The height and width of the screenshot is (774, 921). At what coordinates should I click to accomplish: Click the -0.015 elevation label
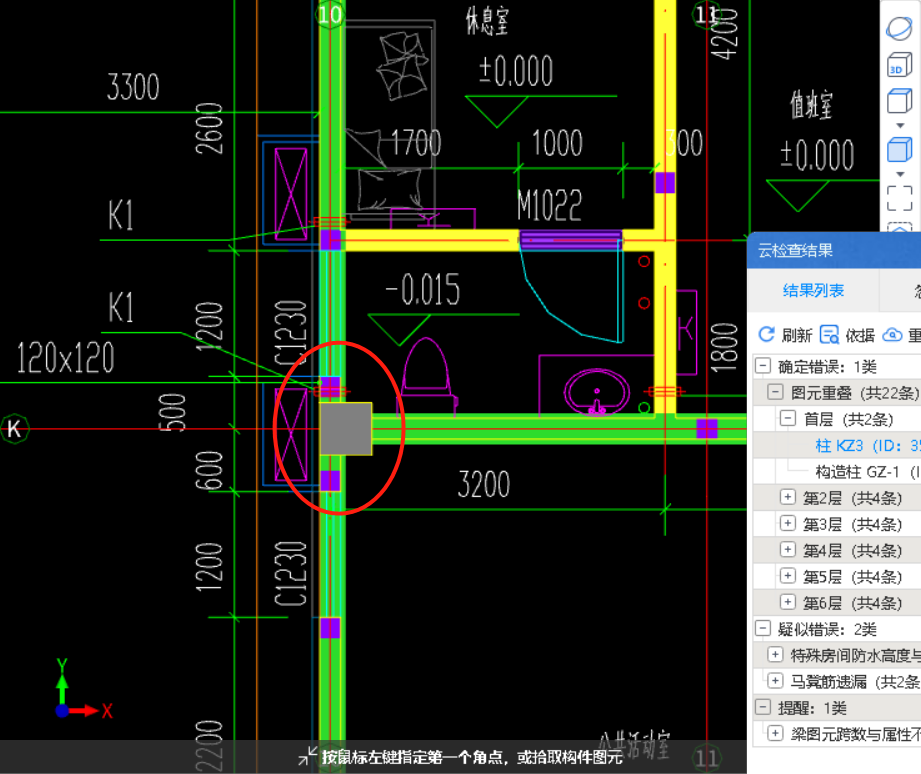(422, 290)
